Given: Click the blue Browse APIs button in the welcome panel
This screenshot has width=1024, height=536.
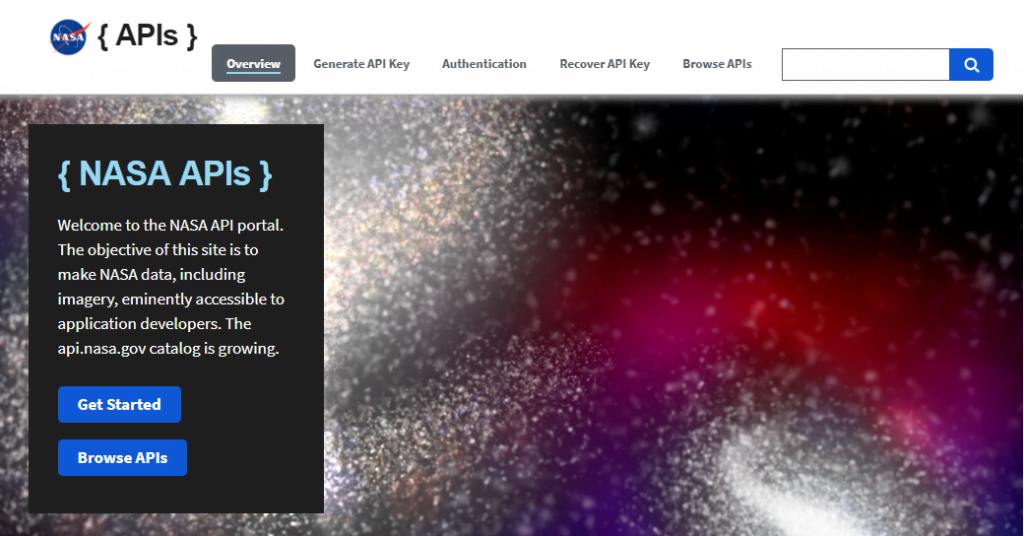Looking at the screenshot, I should [122, 458].
